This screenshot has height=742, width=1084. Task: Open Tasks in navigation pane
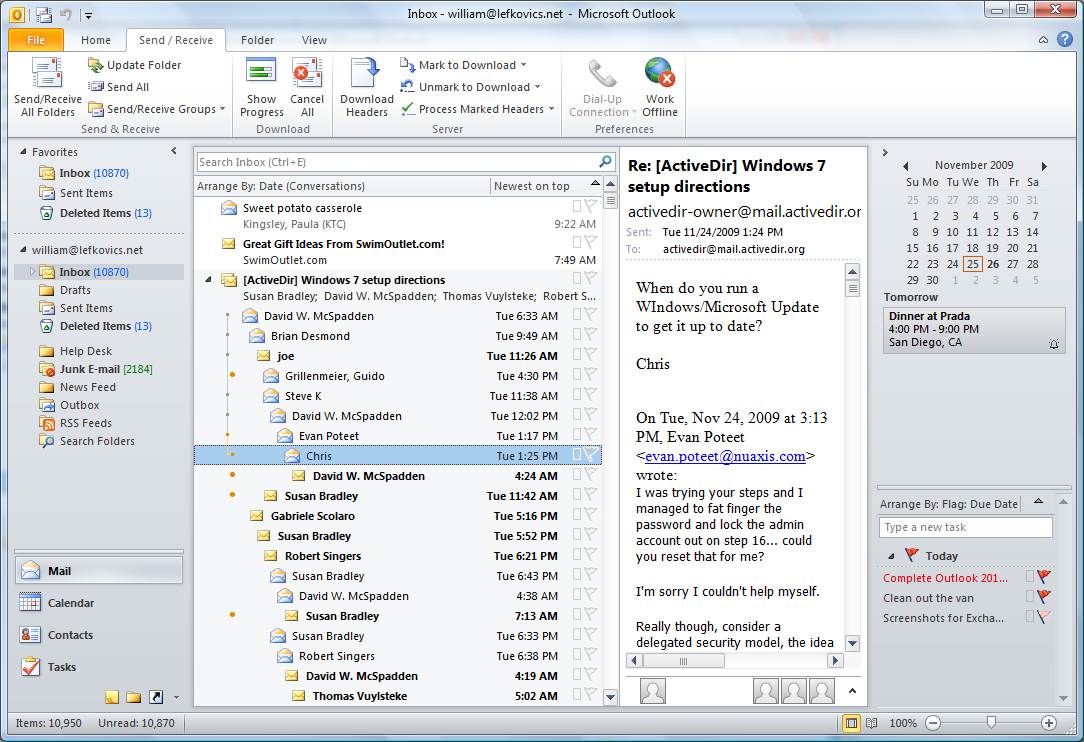pyautogui.click(x=99, y=667)
